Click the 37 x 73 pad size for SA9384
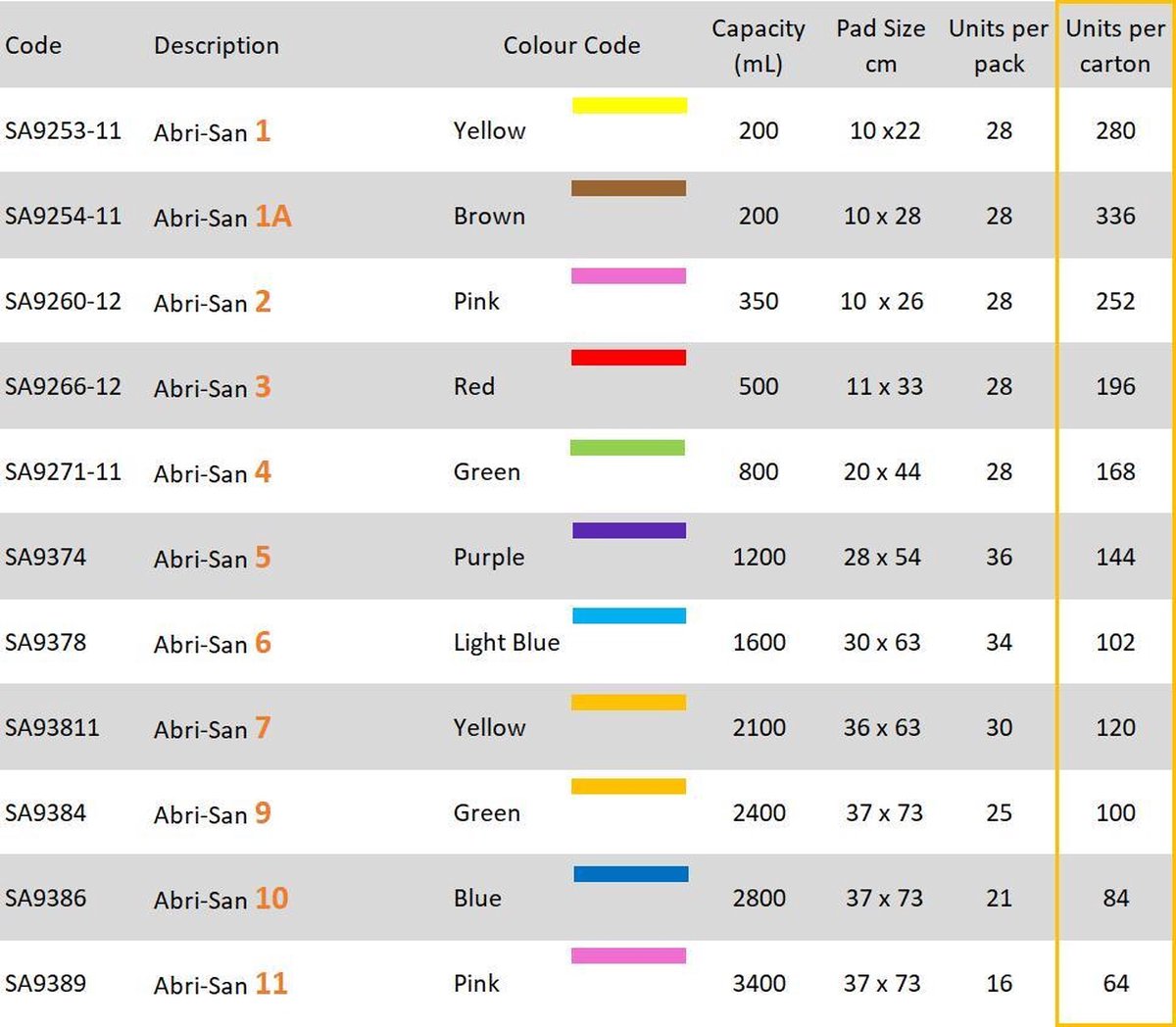The height and width of the screenshot is (1027, 1176). [x=883, y=812]
